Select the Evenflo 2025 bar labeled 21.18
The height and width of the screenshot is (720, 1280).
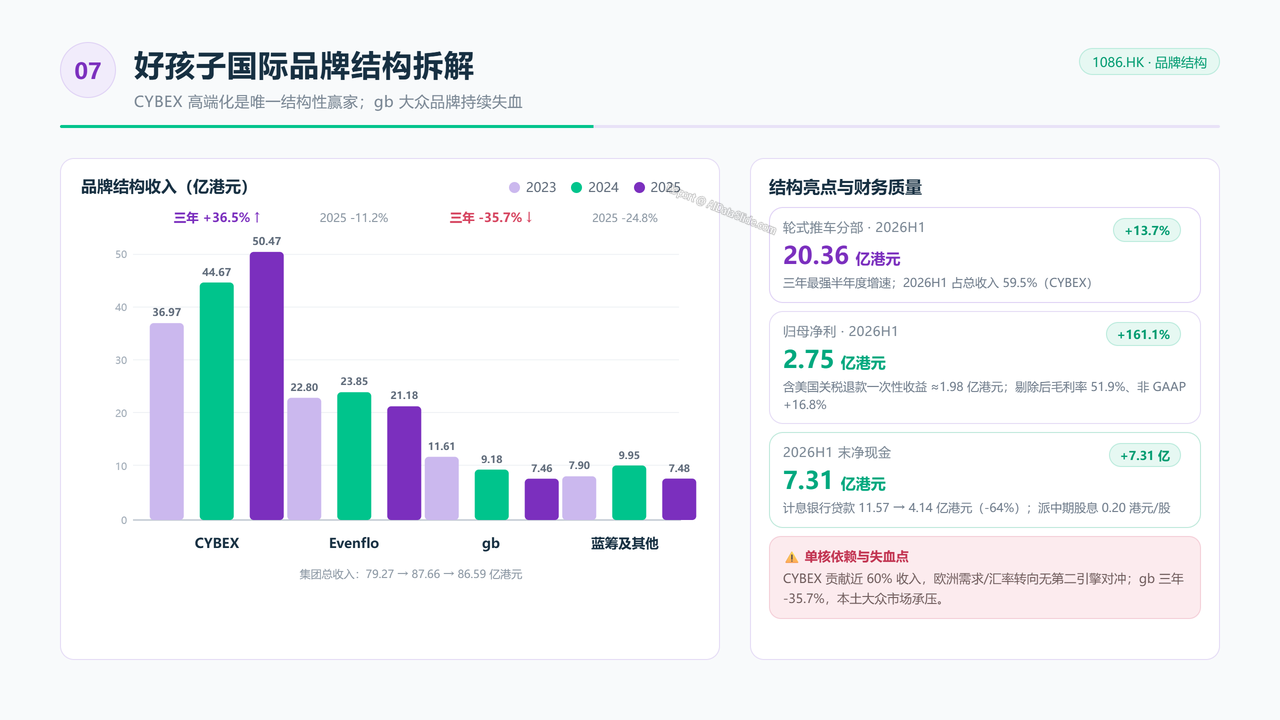click(x=404, y=463)
